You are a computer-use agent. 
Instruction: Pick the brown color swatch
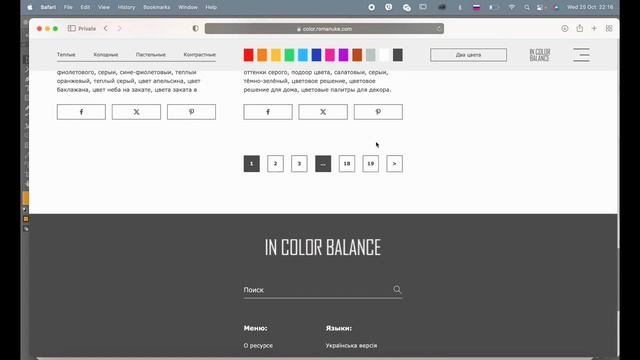click(x=357, y=55)
